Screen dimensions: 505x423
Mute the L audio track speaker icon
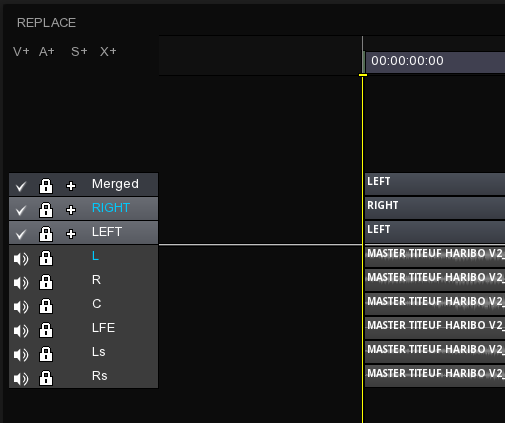(21, 259)
